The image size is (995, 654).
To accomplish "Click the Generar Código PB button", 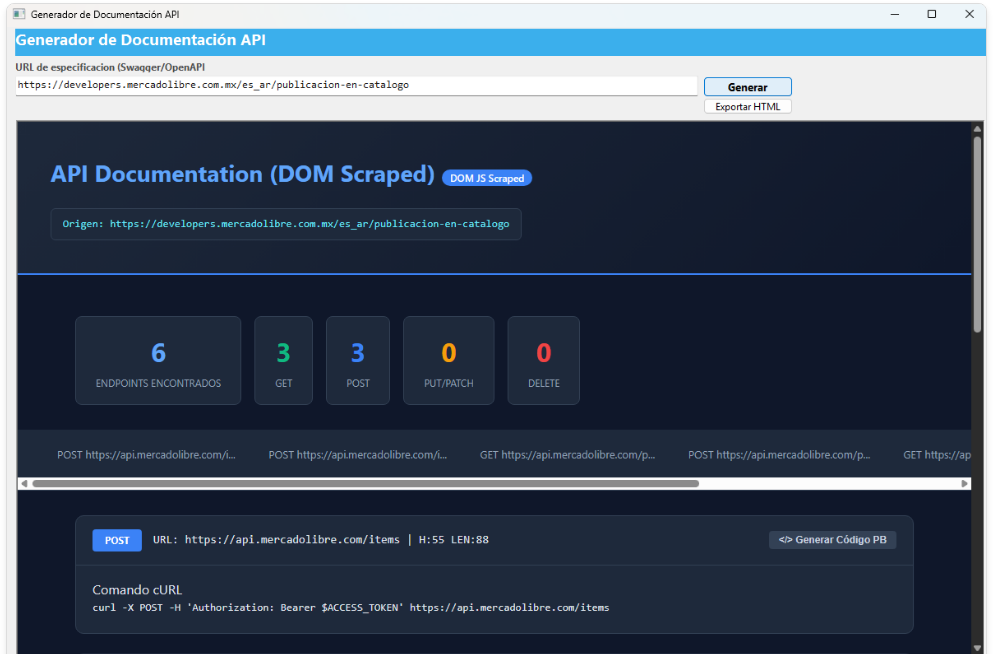I will pos(832,540).
